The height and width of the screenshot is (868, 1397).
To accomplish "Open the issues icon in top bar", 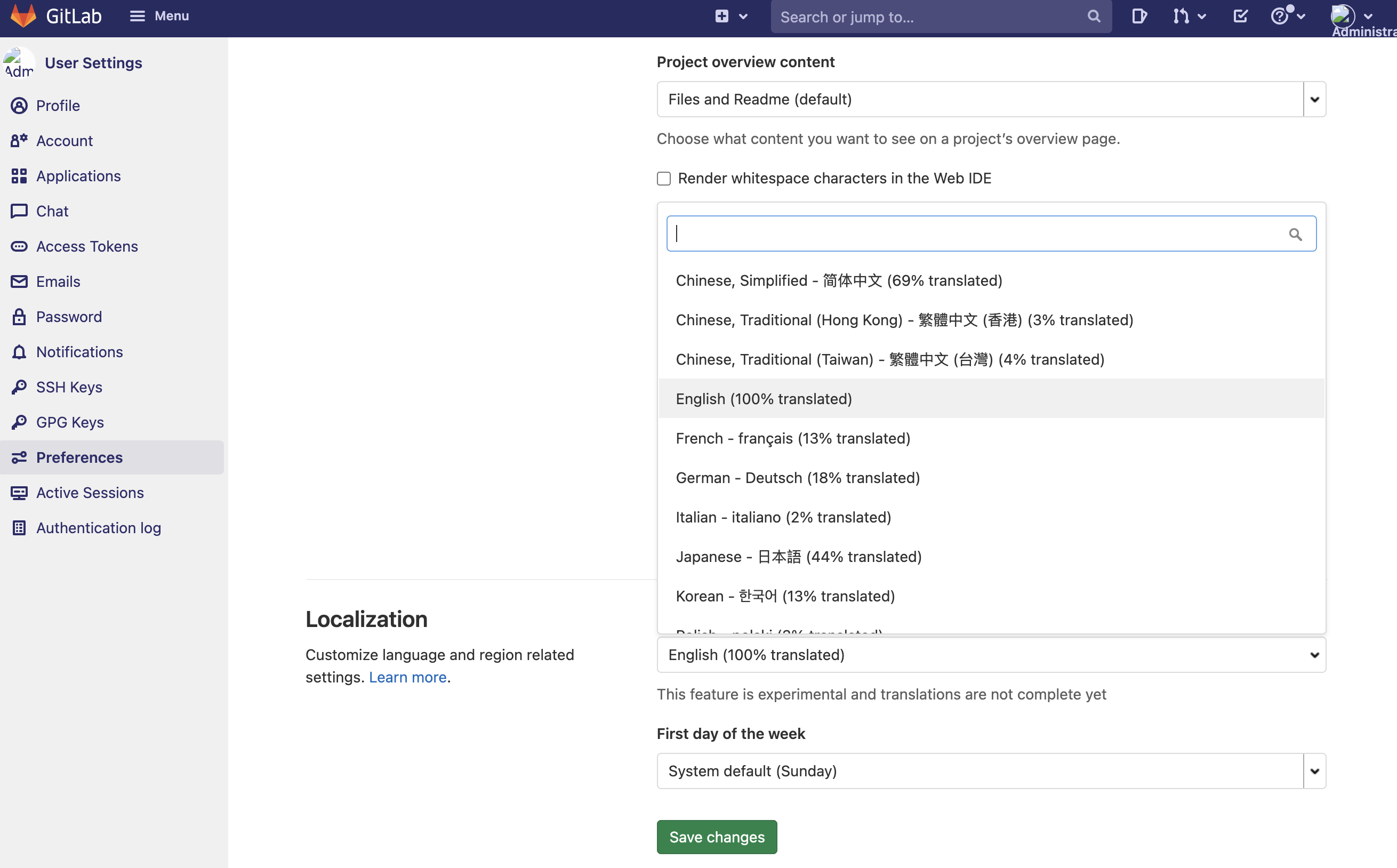I will click(x=1139, y=16).
